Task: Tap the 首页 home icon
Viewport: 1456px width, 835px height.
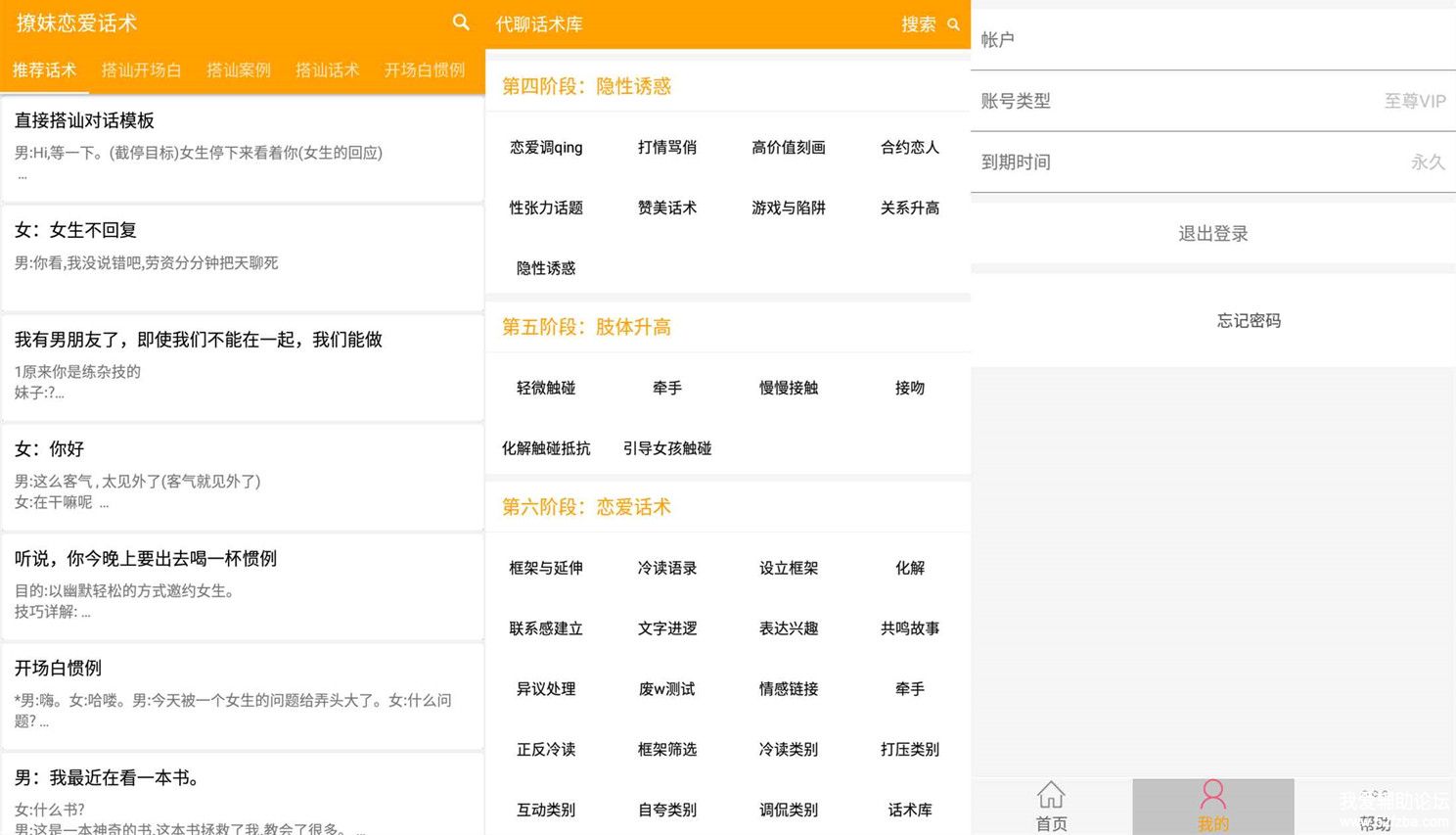Action: pos(1051,794)
